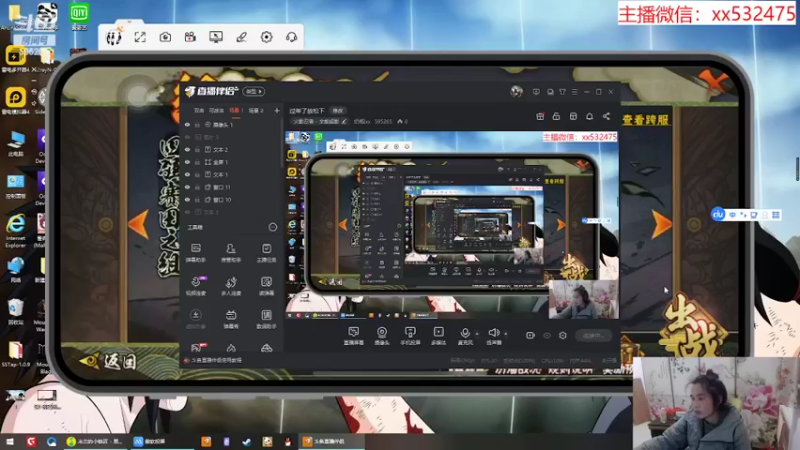Tap right orange arrow in game
The width and height of the screenshot is (800, 450).
pyautogui.click(x=662, y=224)
